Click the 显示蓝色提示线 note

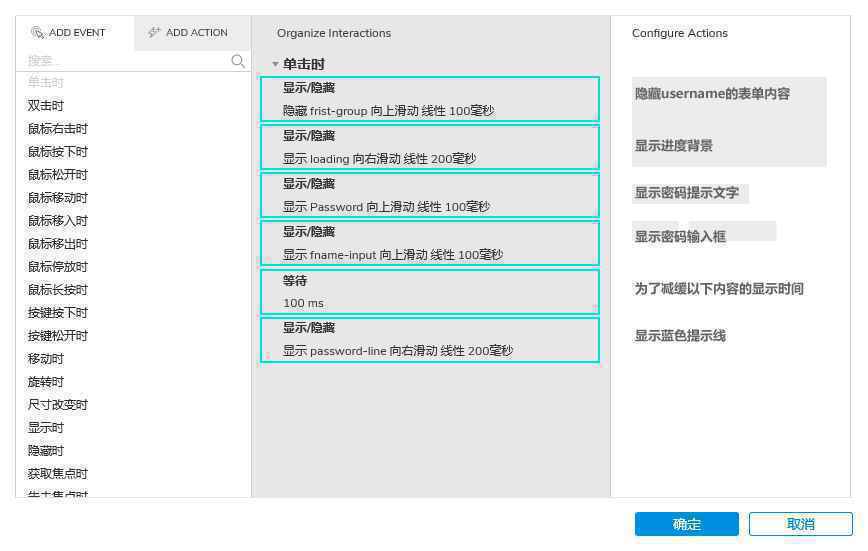pyautogui.click(x=680, y=336)
